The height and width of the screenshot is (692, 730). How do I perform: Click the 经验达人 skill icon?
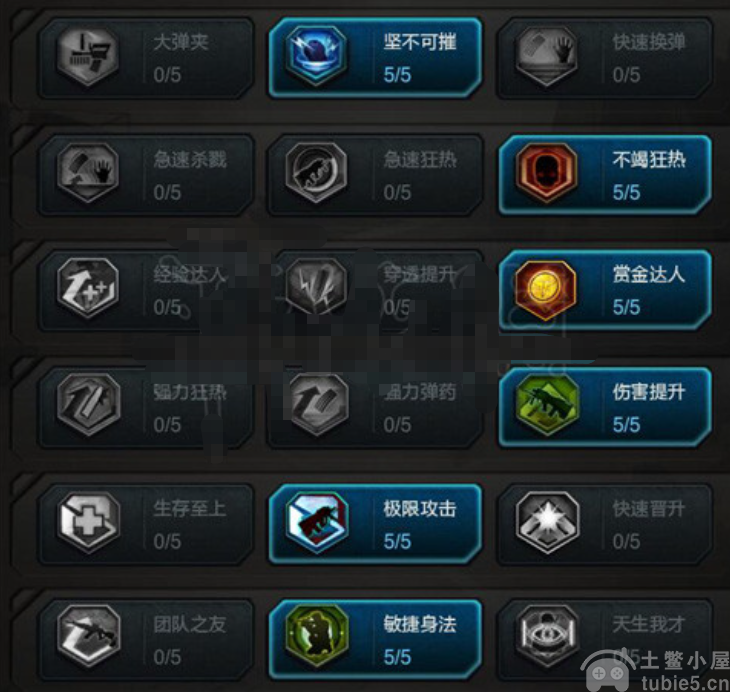tap(88, 288)
